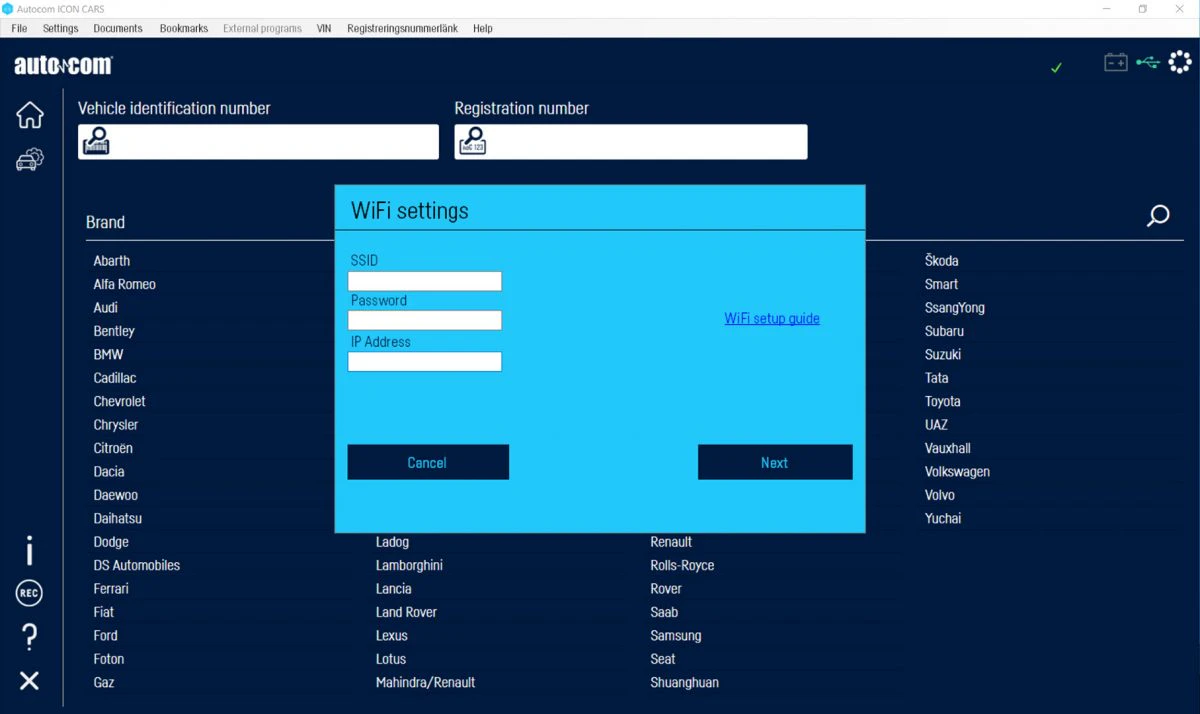
Task: Click the dotted circle activity icon
Action: 1180,63
